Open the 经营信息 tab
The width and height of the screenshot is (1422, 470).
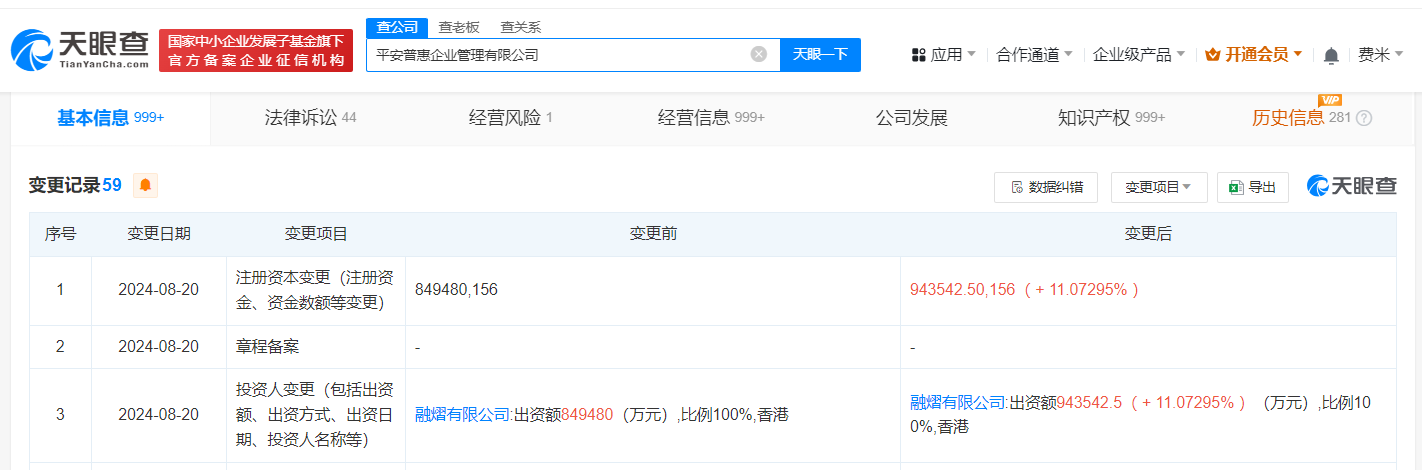tap(711, 118)
